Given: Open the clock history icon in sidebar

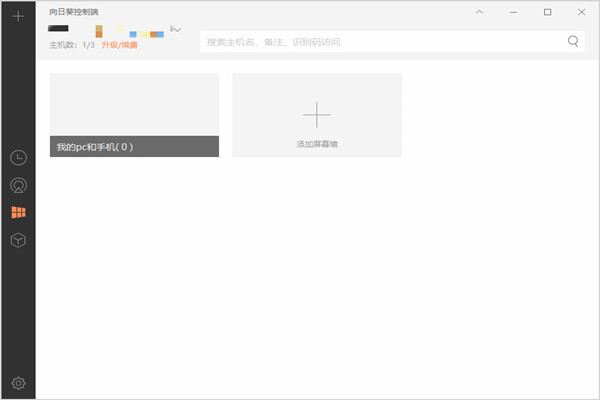Looking at the screenshot, I should click(18, 158).
